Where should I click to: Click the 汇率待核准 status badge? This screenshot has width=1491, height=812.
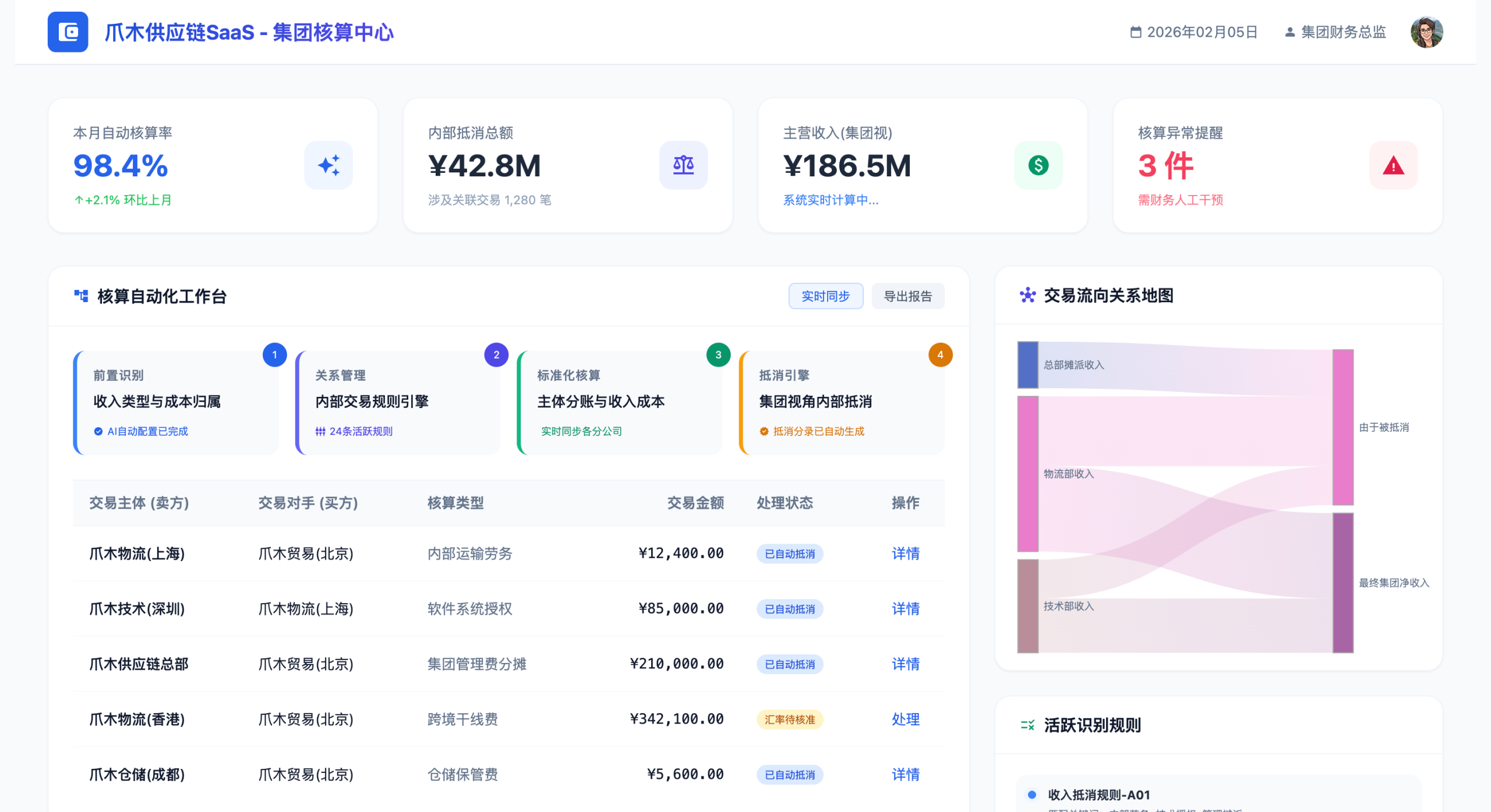[789, 719]
